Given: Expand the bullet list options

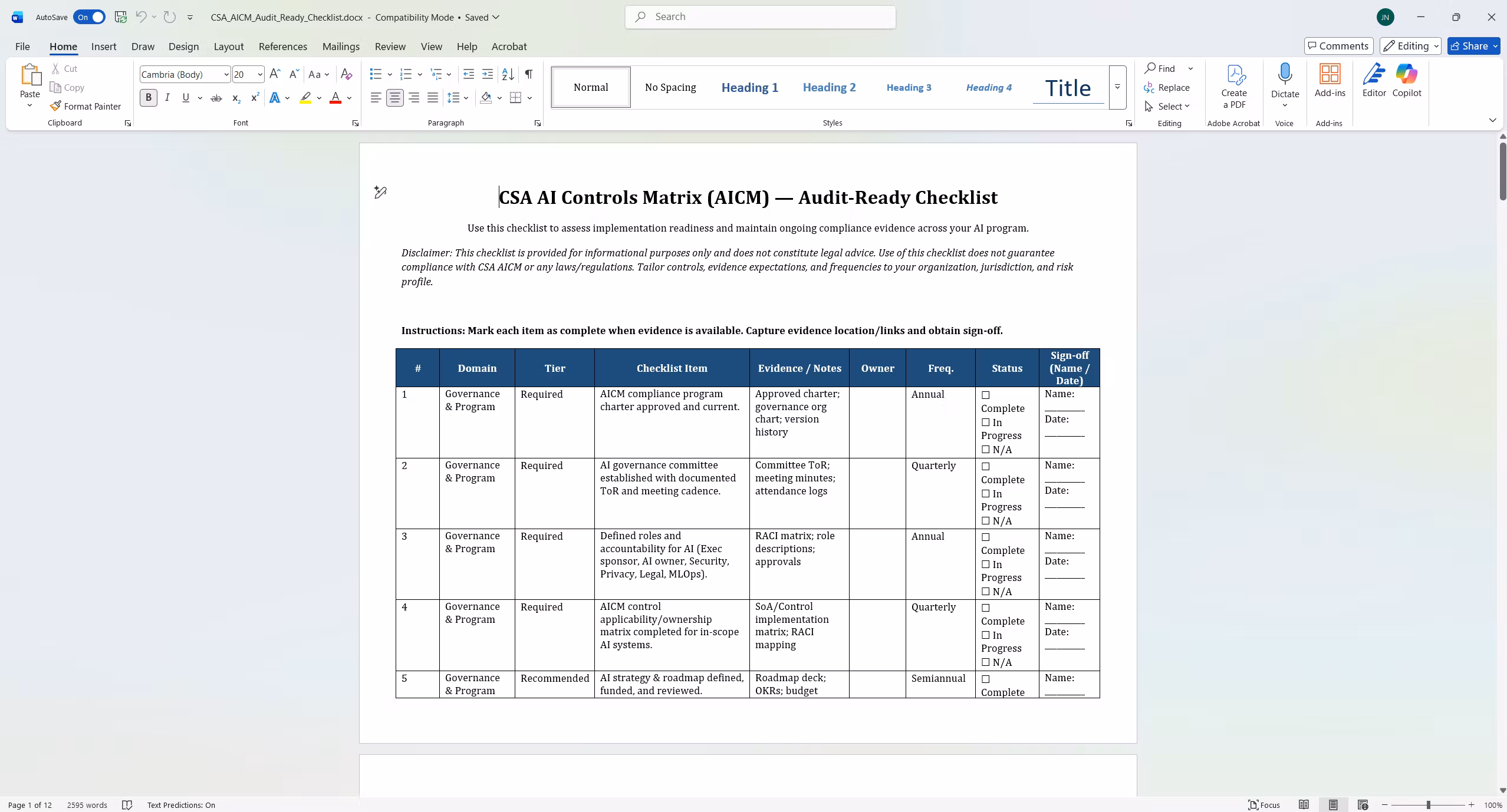Looking at the screenshot, I should (390, 74).
